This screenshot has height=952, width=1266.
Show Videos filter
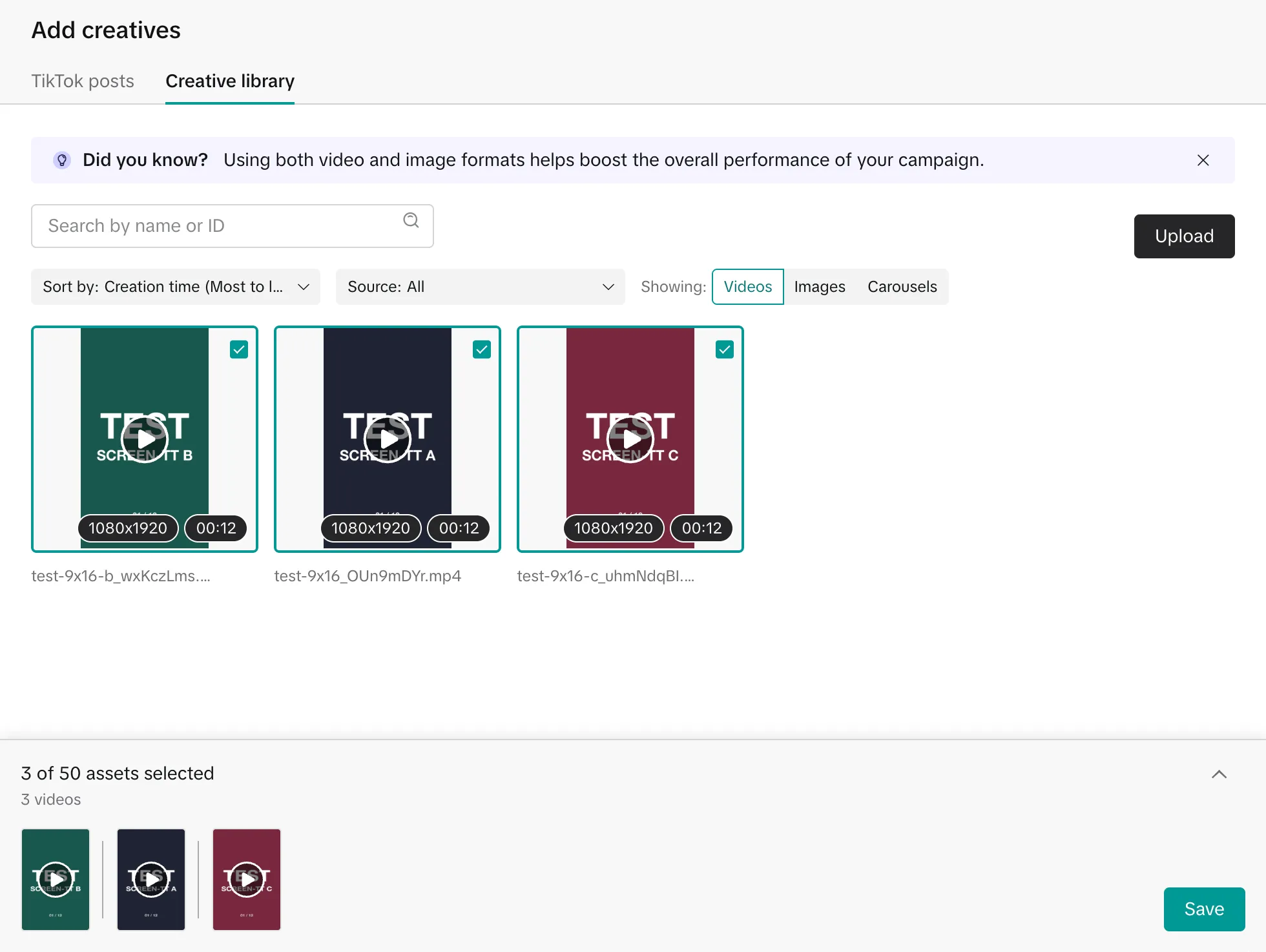point(748,287)
